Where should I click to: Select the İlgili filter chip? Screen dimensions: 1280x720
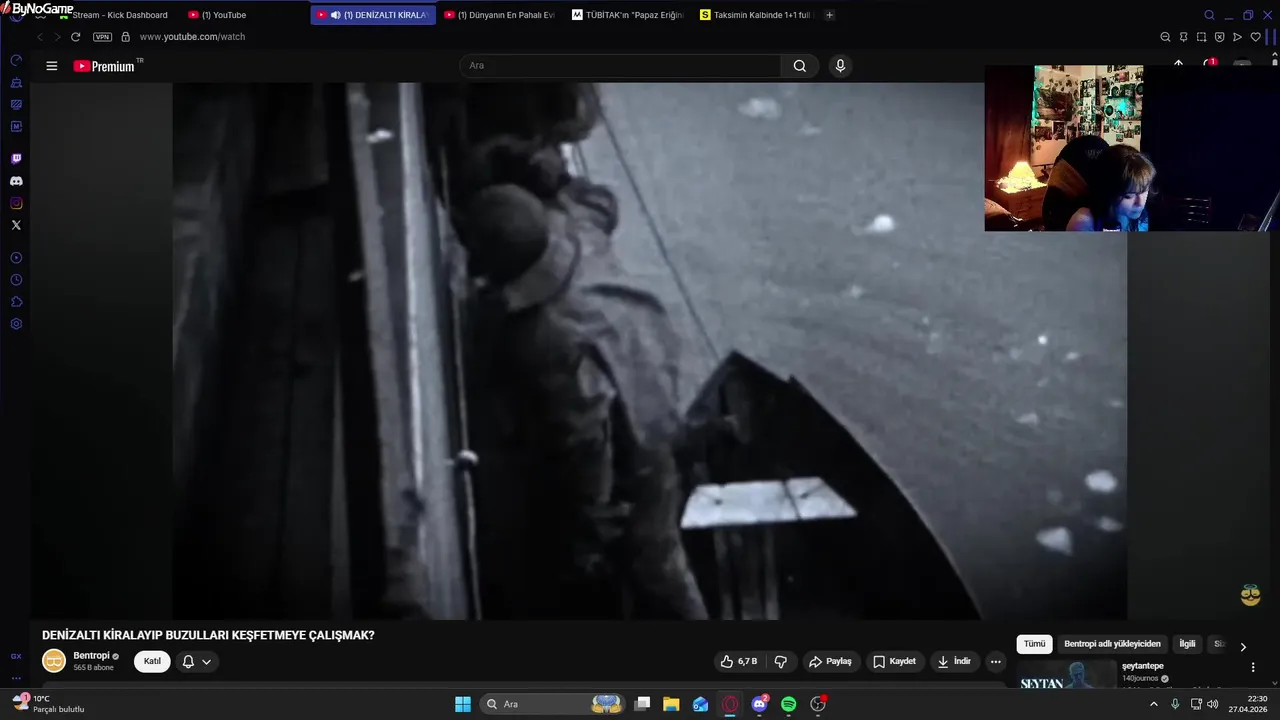pos(1187,644)
